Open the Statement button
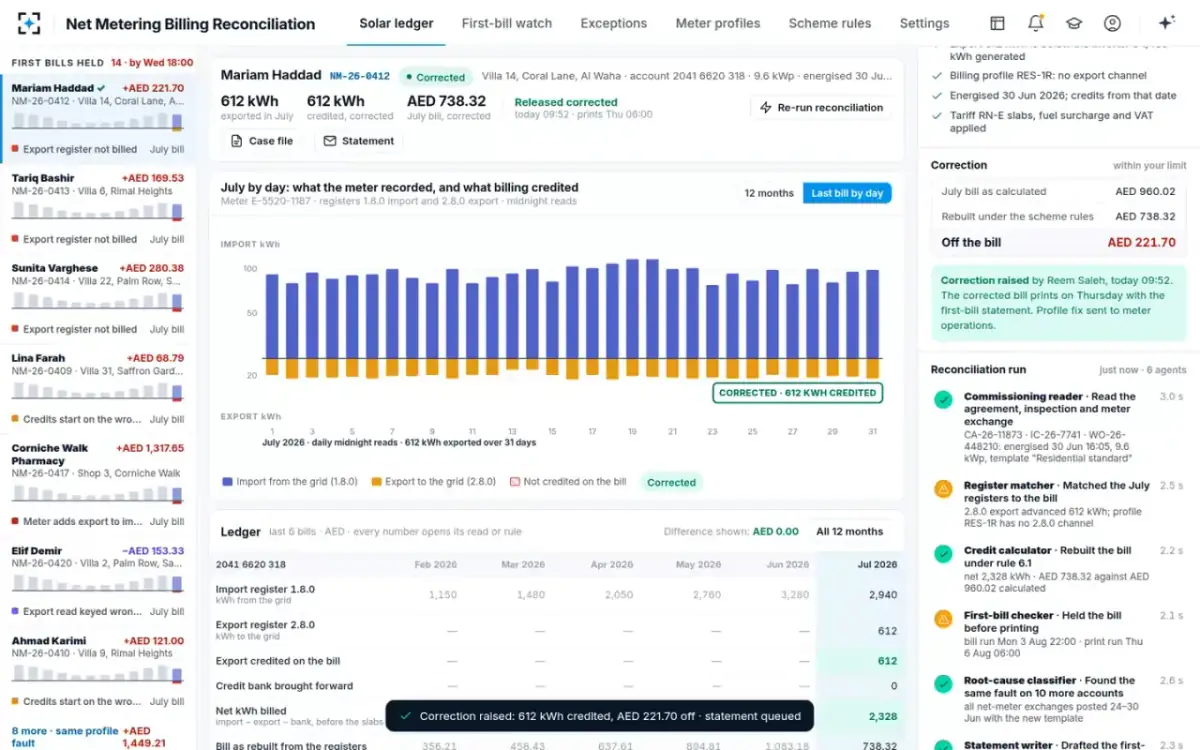The image size is (1200, 750). (359, 141)
